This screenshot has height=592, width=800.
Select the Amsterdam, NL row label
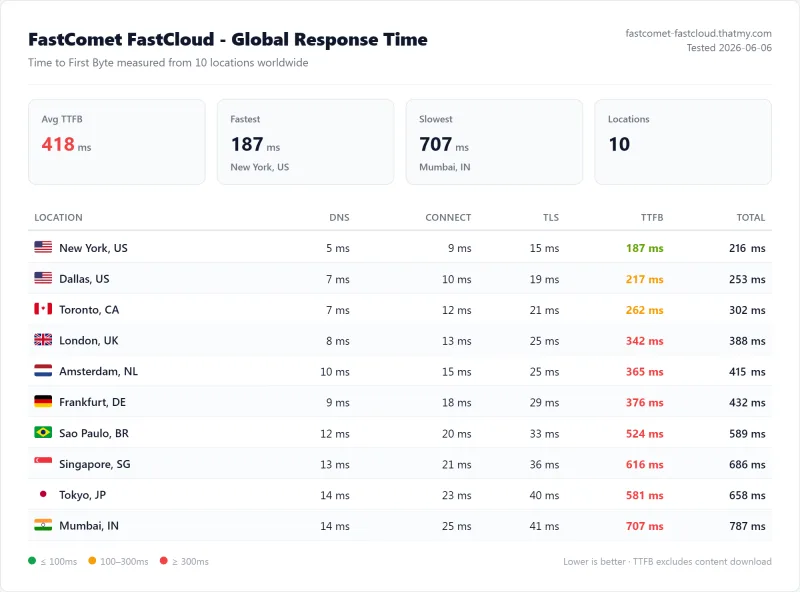pyautogui.click(x=98, y=371)
